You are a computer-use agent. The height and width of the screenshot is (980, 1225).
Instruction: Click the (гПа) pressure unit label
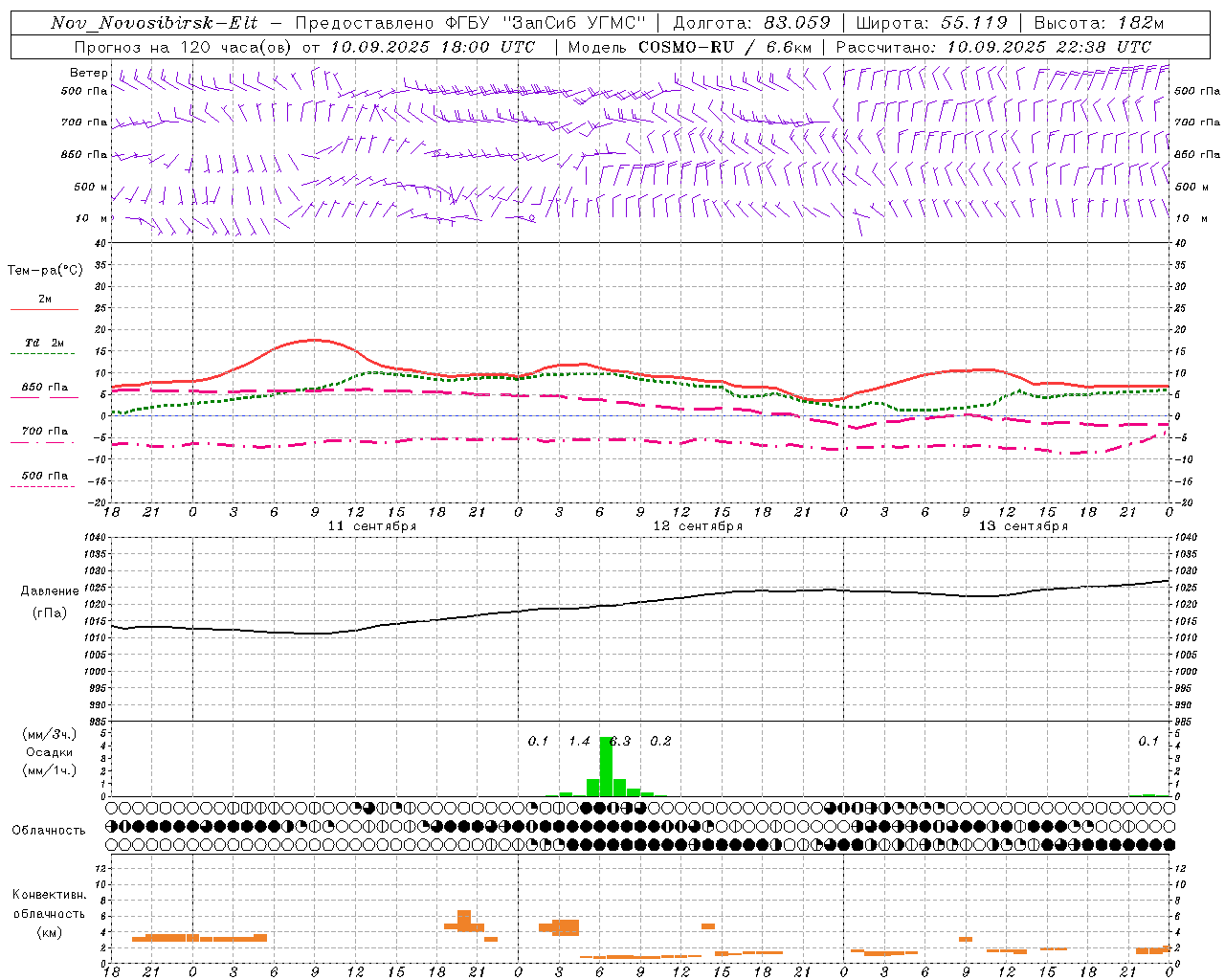click(x=50, y=613)
